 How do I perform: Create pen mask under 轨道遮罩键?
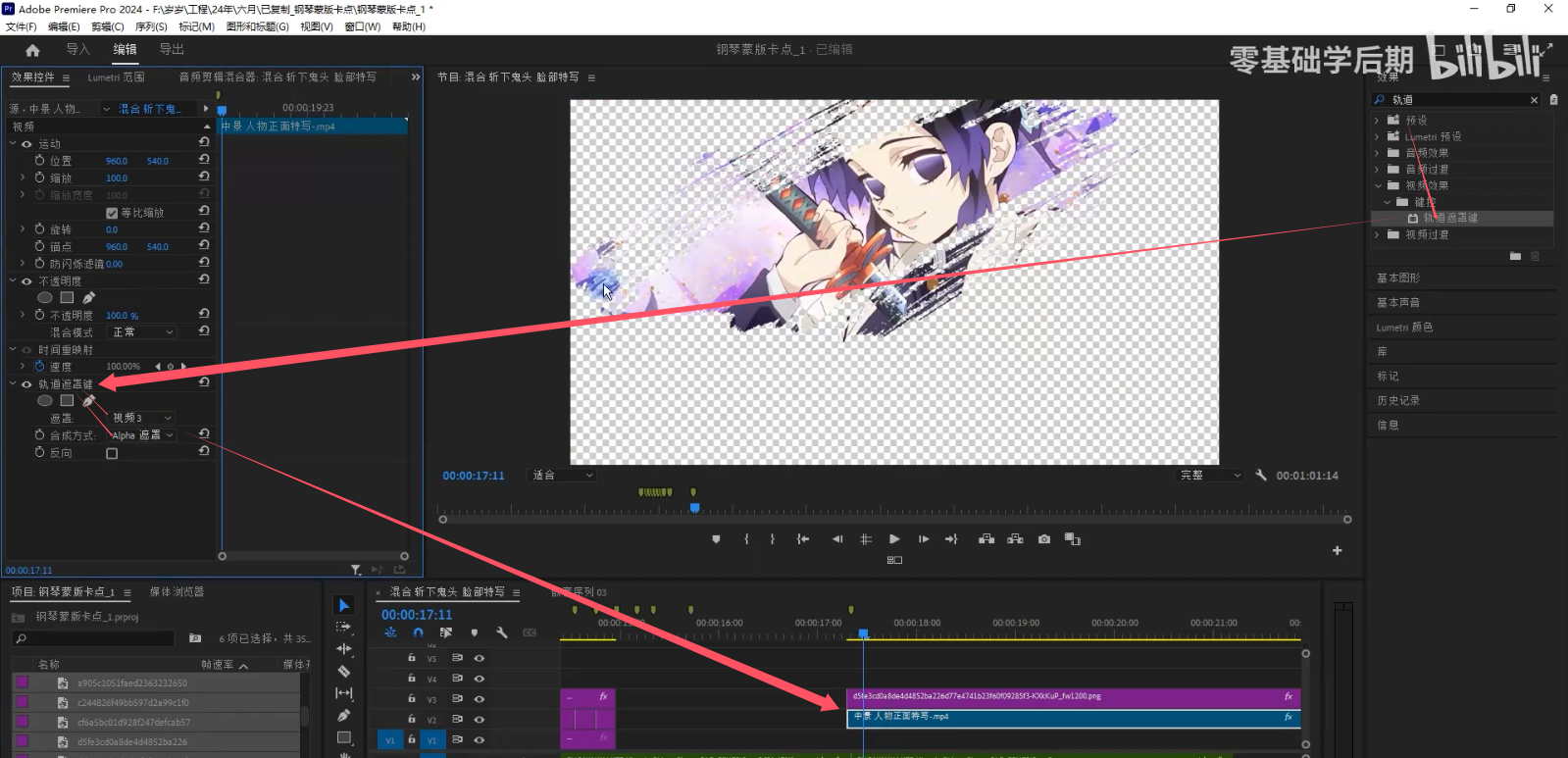click(x=88, y=401)
